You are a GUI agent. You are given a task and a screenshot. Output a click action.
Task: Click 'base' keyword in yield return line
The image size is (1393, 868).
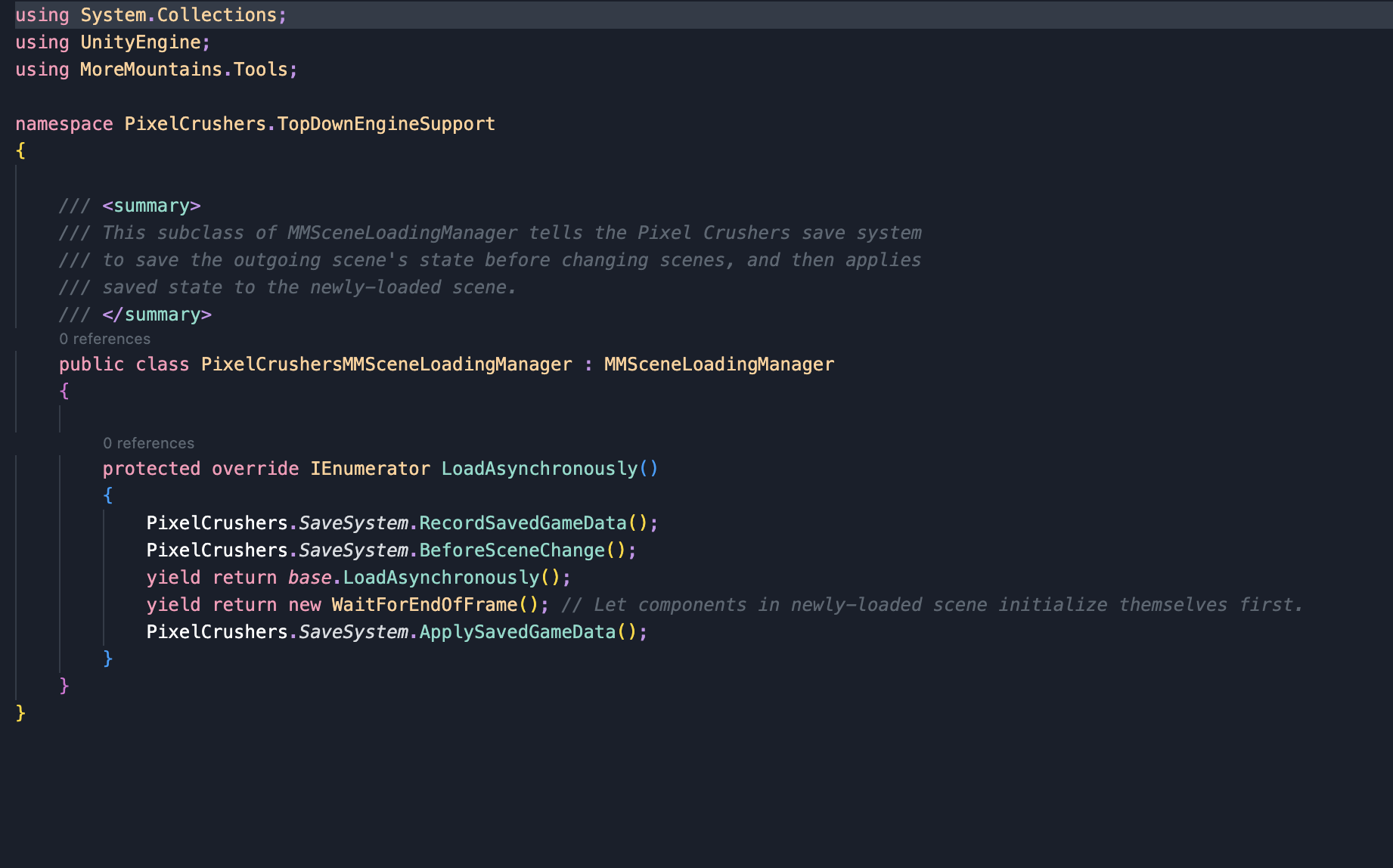point(309,578)
